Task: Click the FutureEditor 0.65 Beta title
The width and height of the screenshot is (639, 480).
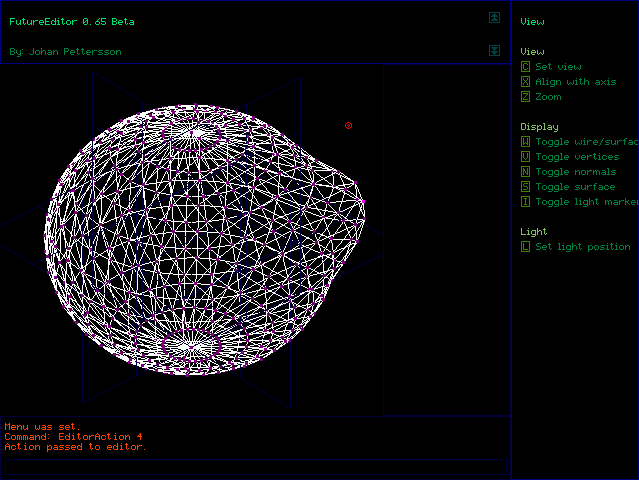Action: click(x=71, y=22)
